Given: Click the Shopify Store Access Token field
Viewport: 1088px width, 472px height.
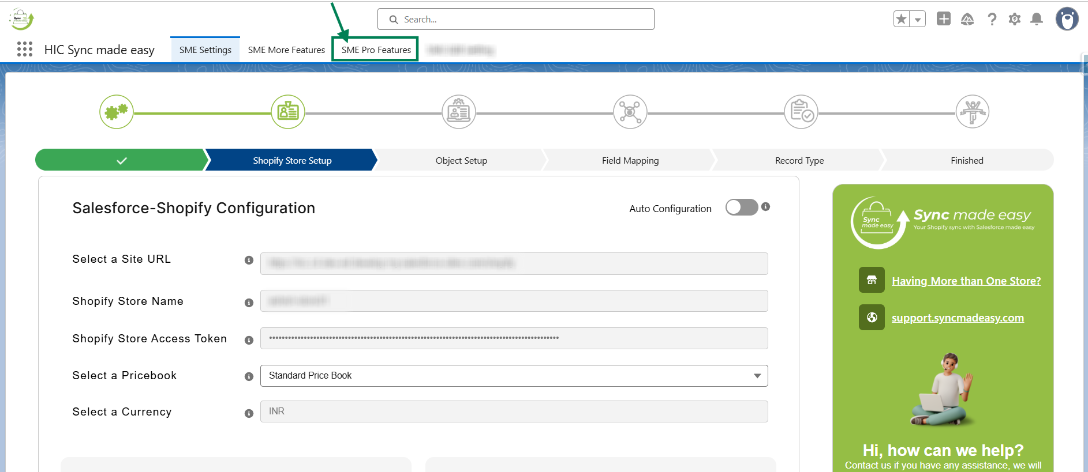Looking at the screenshot, I should (514, 338).
